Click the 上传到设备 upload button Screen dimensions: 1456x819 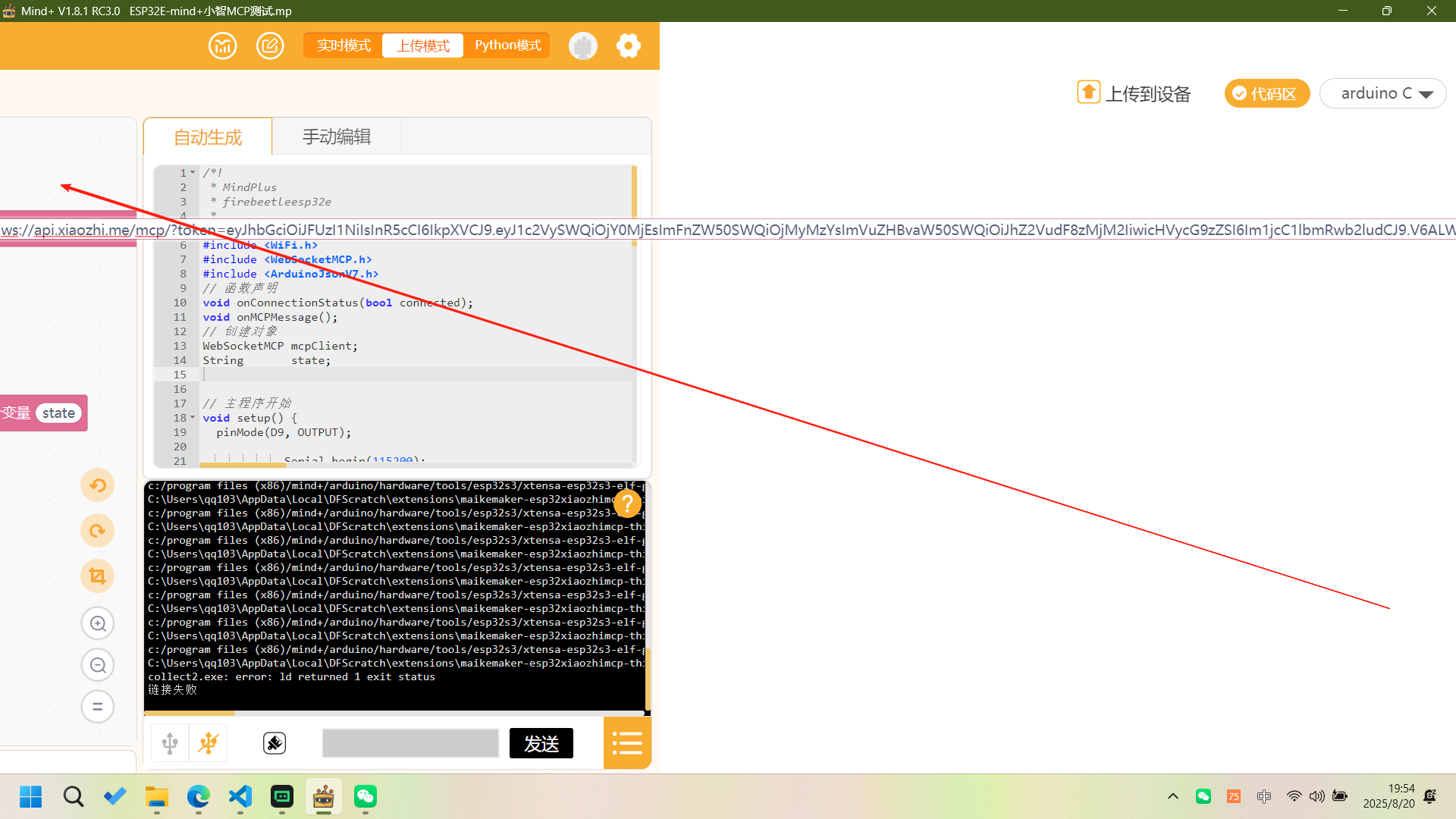tap(1134, 93)
